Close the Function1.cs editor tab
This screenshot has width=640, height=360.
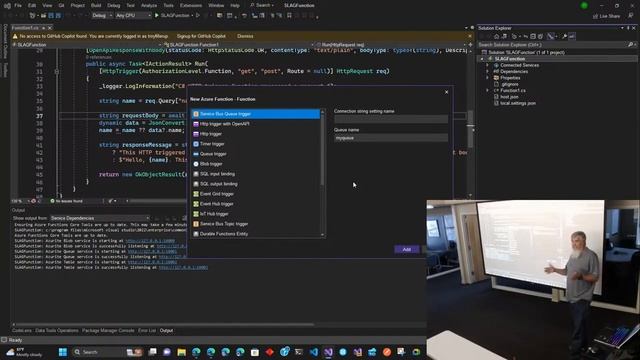coord(50,28)
